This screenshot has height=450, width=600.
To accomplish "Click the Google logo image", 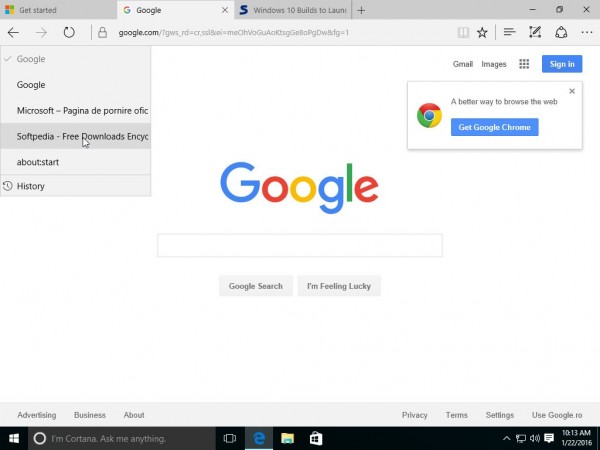I will click(299, 188).
